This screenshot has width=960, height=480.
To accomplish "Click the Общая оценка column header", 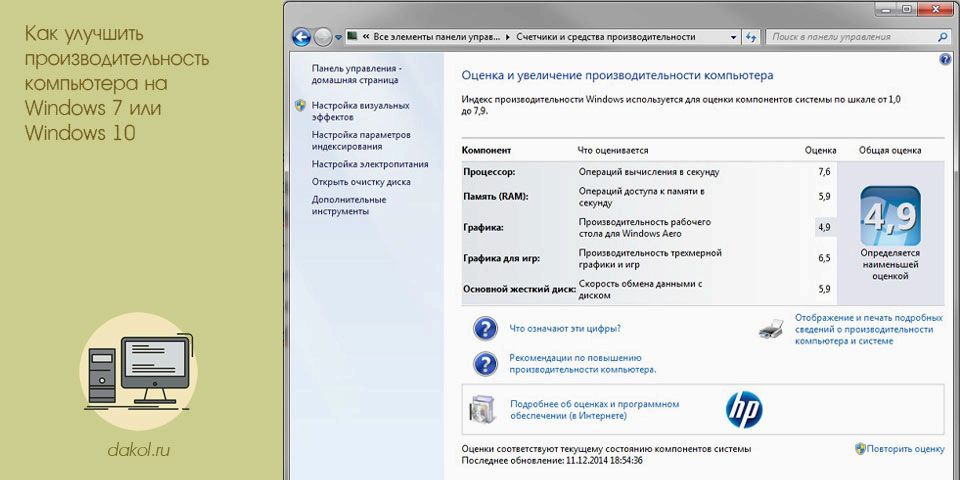I will pos(890,150).
